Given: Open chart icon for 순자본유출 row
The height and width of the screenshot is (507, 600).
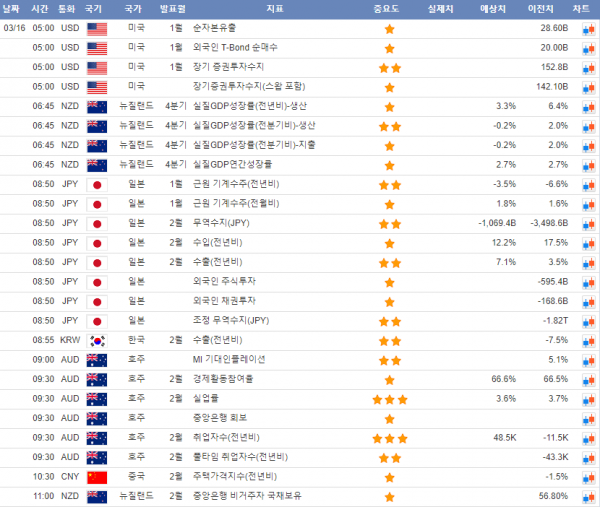Looking at the screenshot, I should (587, 29).
